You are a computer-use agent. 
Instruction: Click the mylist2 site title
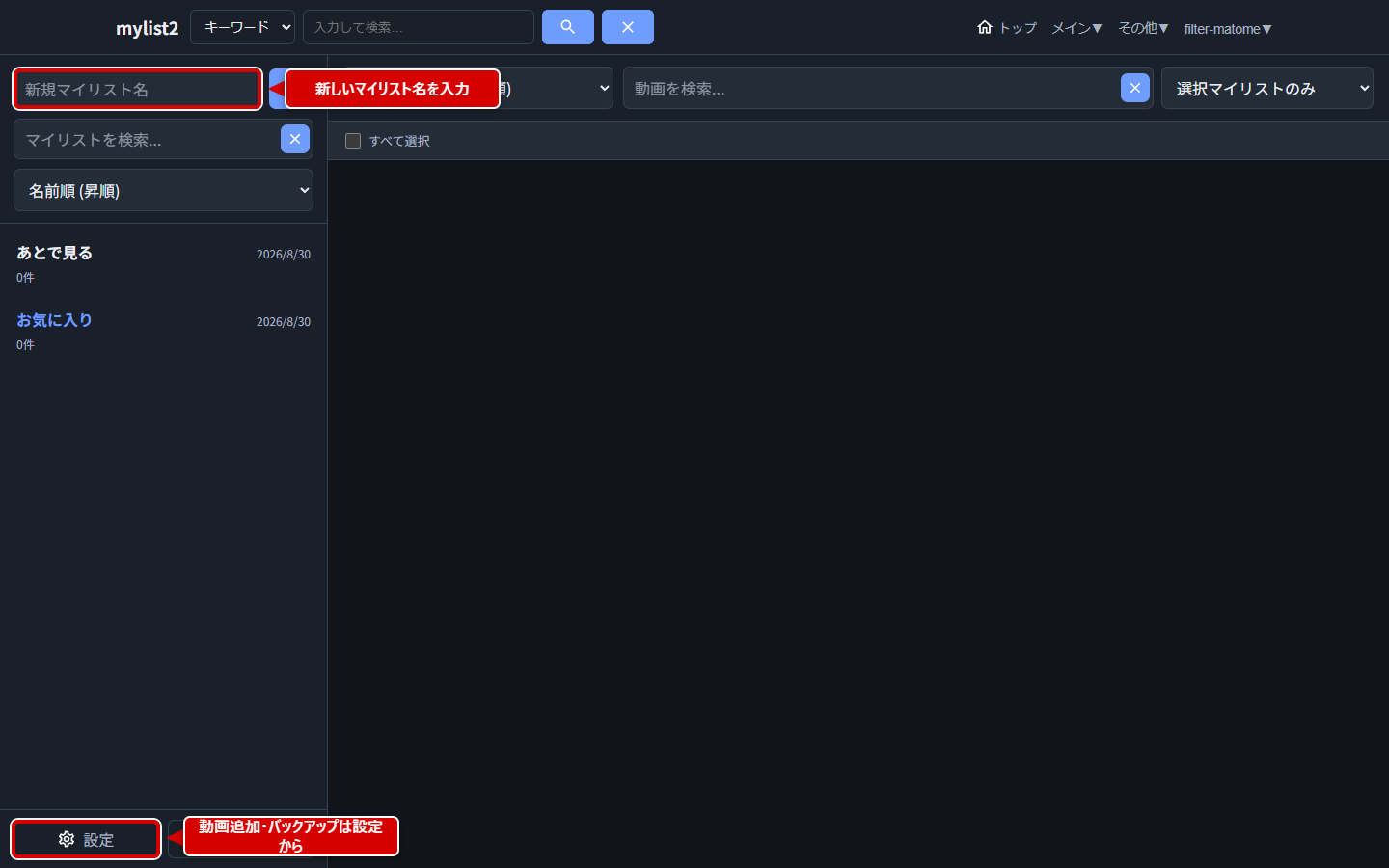tap(147, 28)
